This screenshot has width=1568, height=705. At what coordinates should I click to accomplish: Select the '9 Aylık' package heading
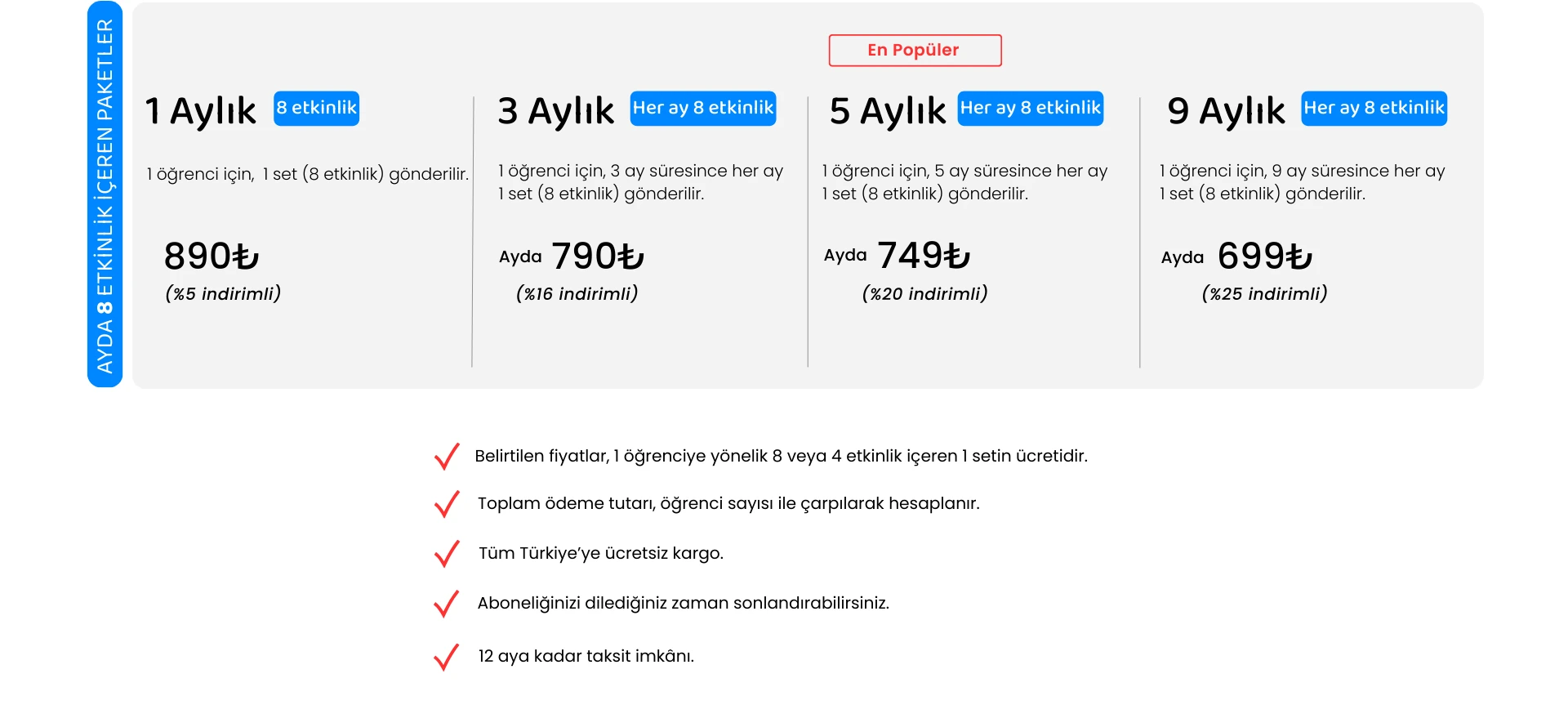1226,111
